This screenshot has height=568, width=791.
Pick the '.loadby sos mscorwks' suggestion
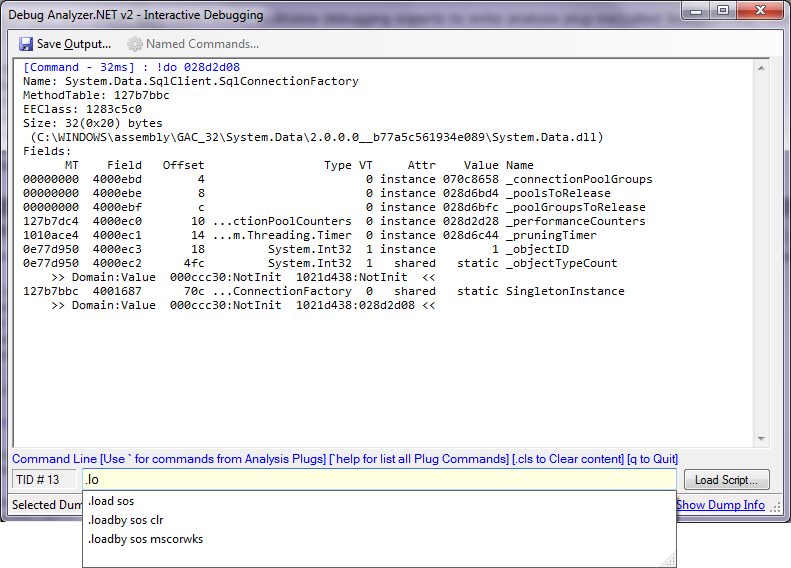145,539
